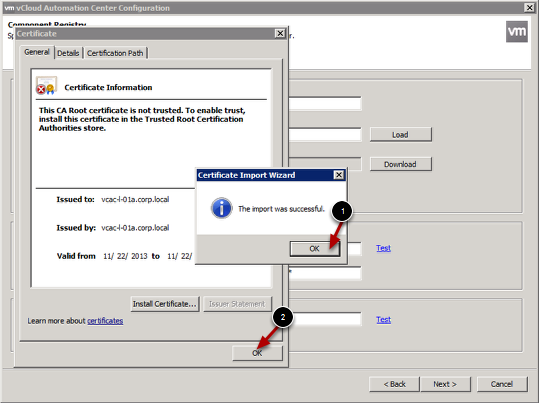Click the blue information icon in wizard dialog

pos(221,208)
